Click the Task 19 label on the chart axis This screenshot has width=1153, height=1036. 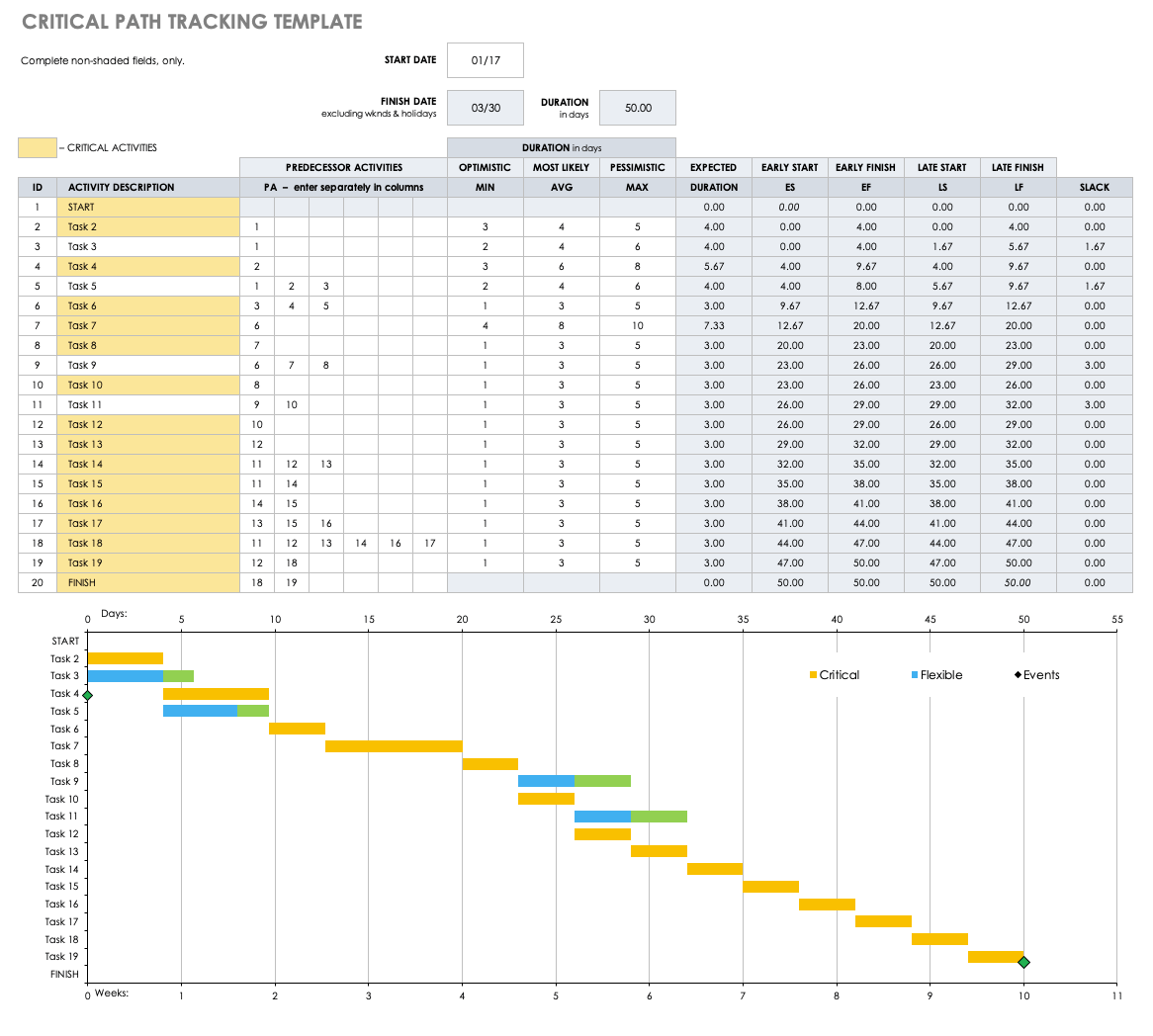(63, 956)
